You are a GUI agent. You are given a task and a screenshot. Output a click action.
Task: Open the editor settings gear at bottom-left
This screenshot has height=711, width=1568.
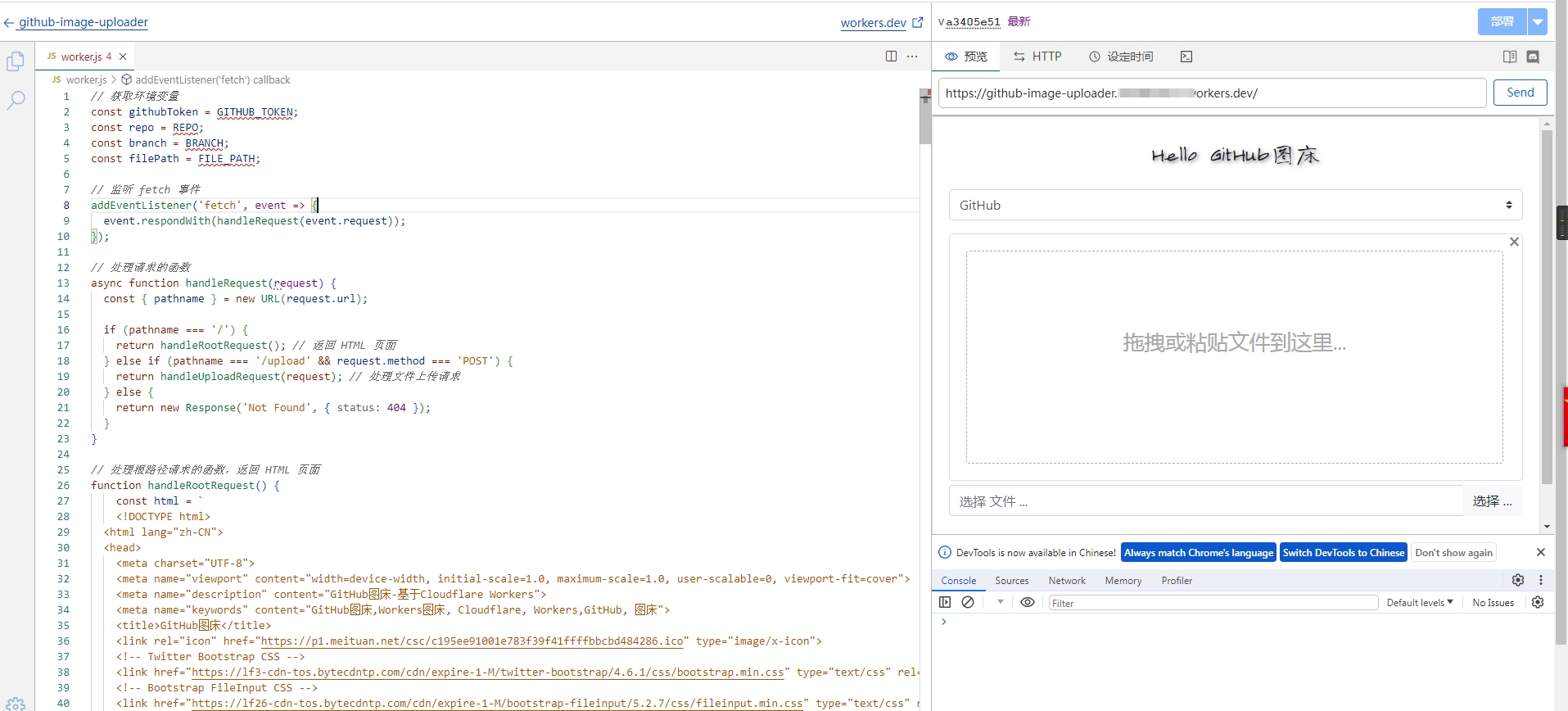(16, 703)
